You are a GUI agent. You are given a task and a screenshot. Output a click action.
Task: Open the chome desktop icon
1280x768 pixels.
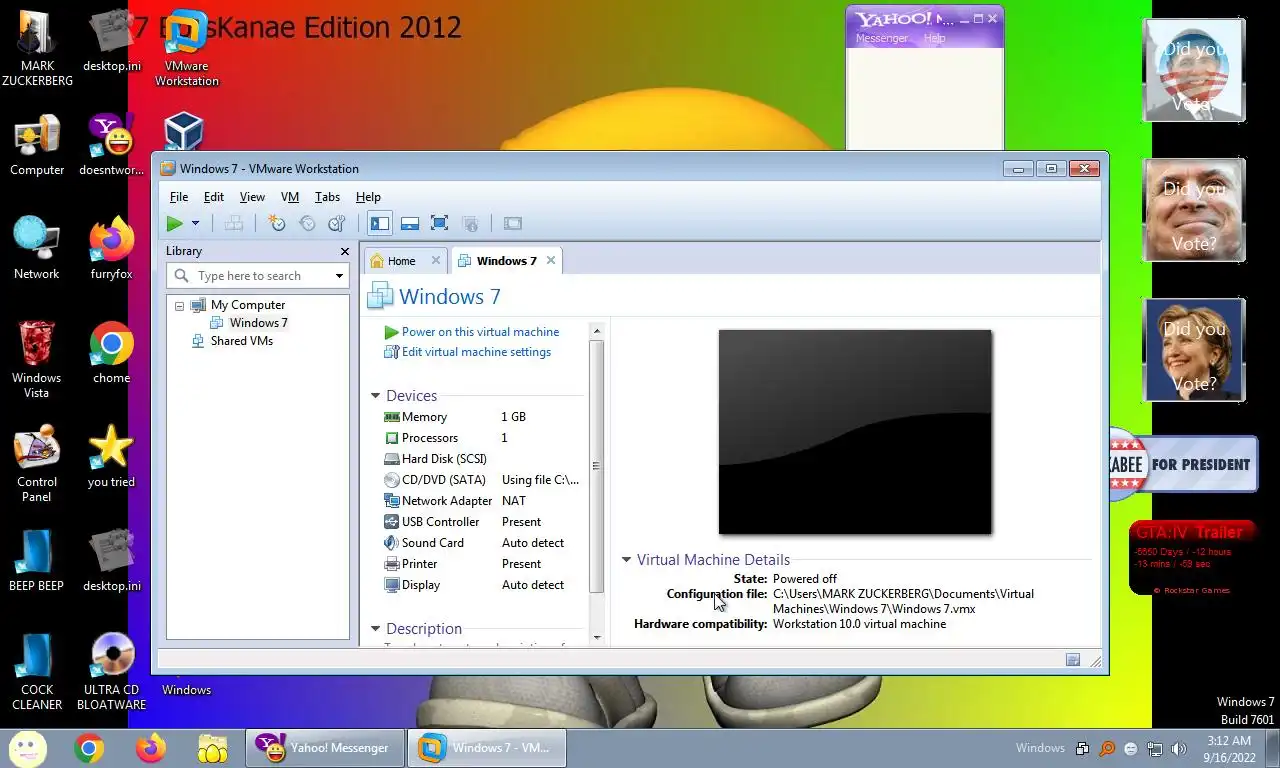[111, 352]
